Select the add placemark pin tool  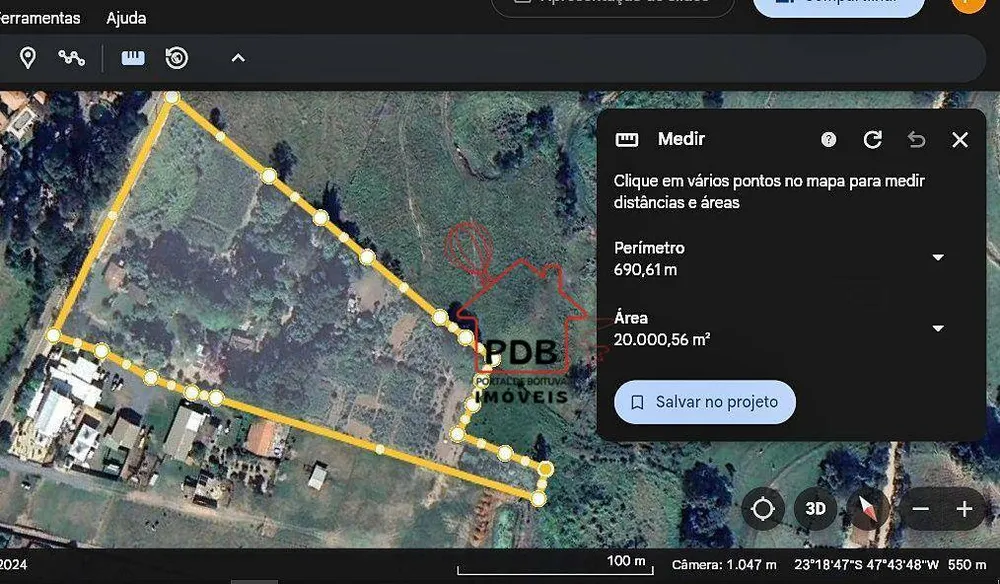[x=27, y=58]
